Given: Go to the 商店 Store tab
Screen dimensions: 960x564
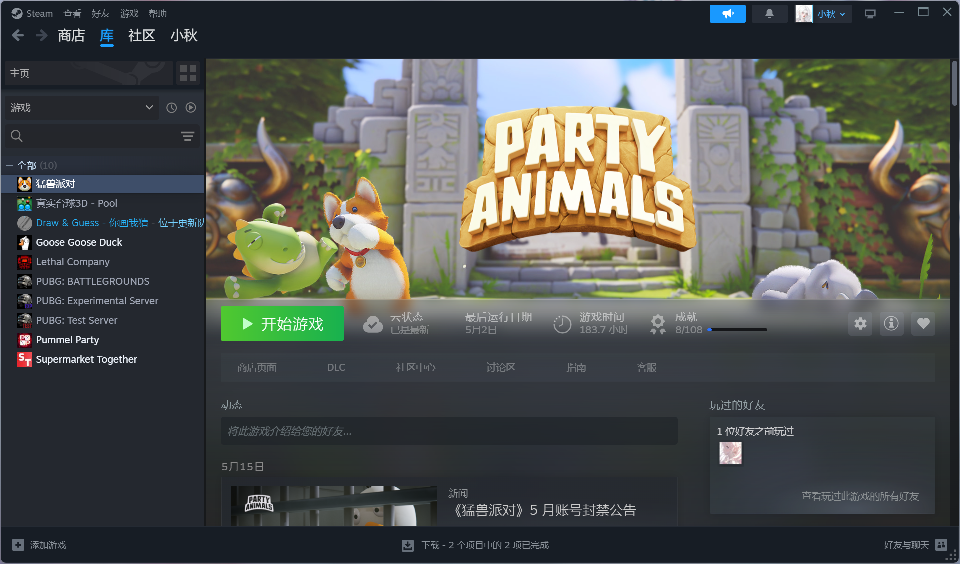Looking at the screenshot, I should [x=71, y=36].
